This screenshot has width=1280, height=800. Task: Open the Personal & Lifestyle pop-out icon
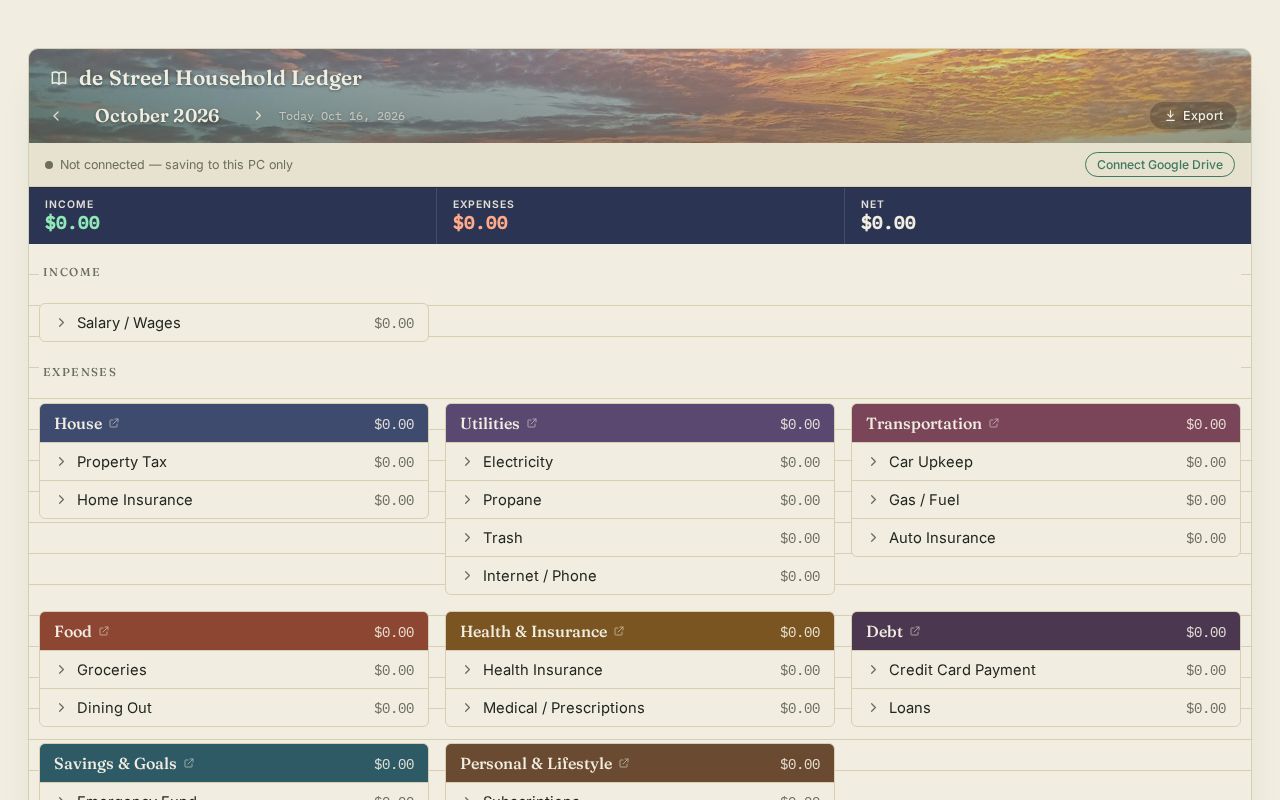[x=624, y=763]
